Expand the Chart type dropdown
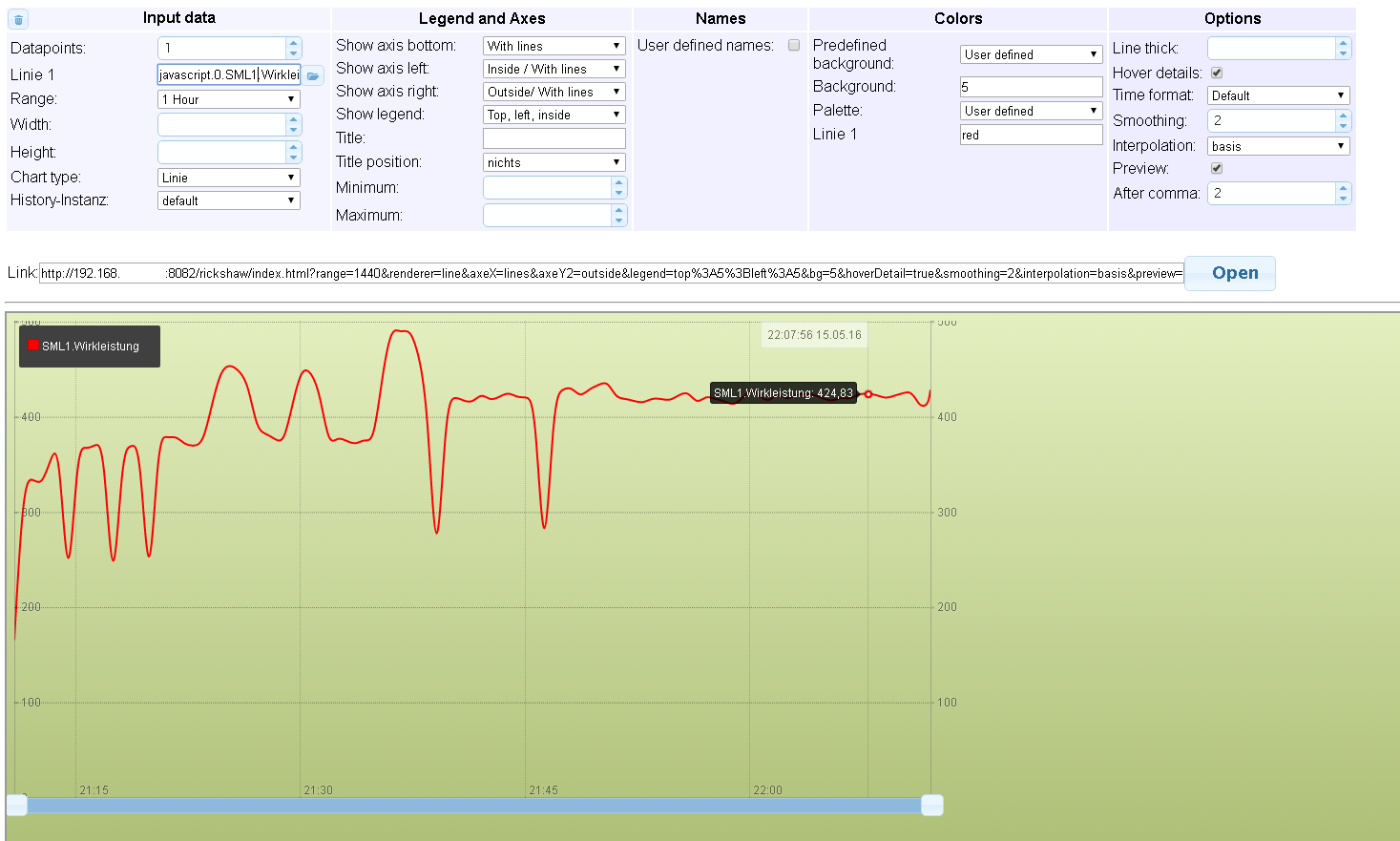Viewport: 1400px width, 841px height. (x=228, y=178)
